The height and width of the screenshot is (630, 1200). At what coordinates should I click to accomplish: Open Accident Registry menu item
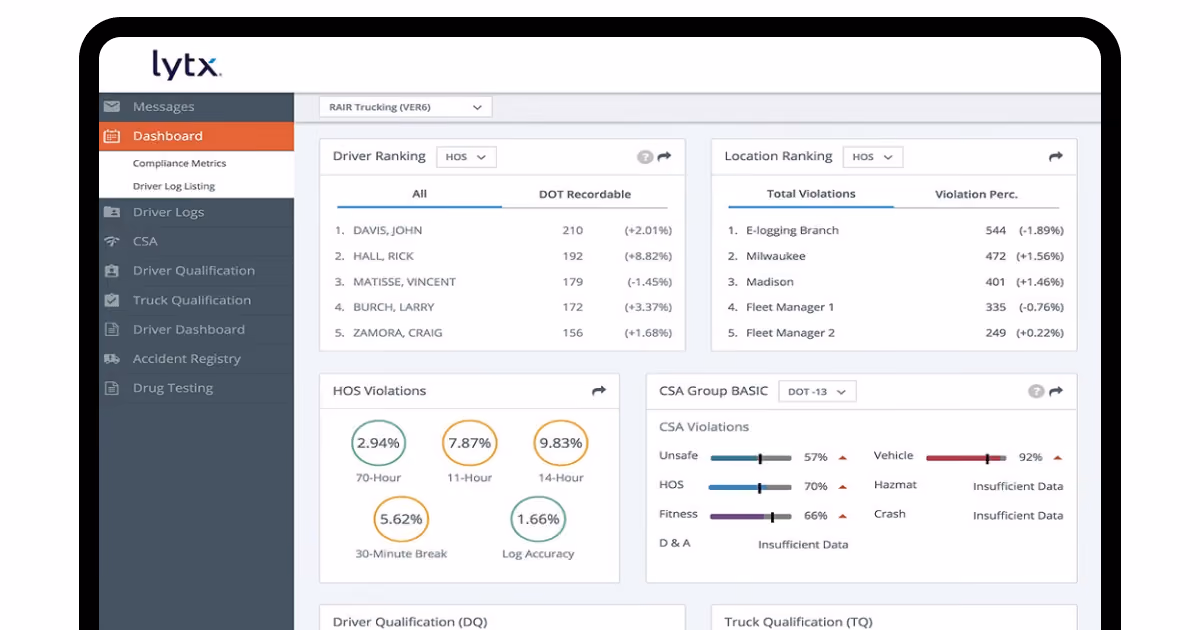pos(196,359)
